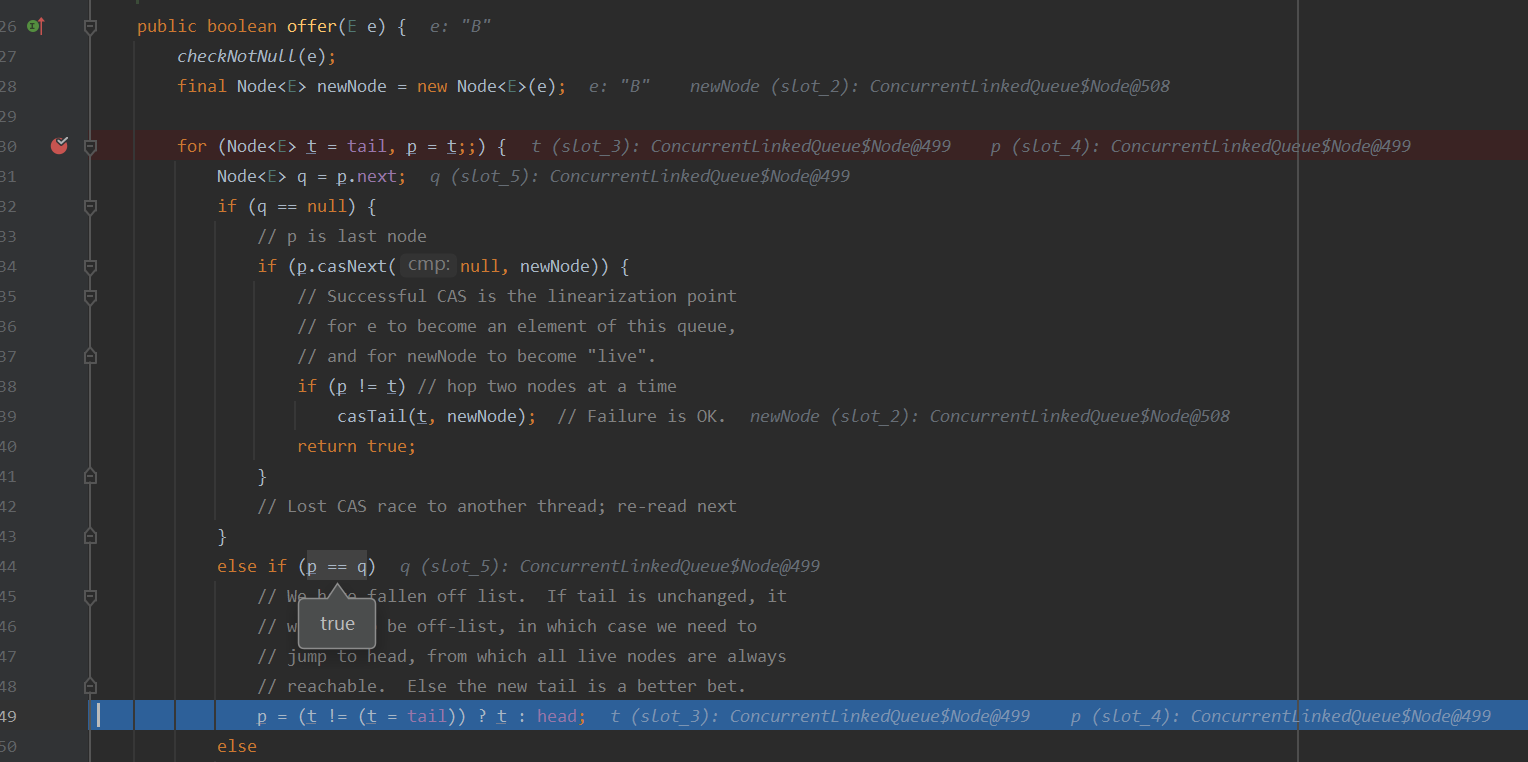Click the 'checkNotNull' method call
The image size is (1528, 762).
[237, 56]
